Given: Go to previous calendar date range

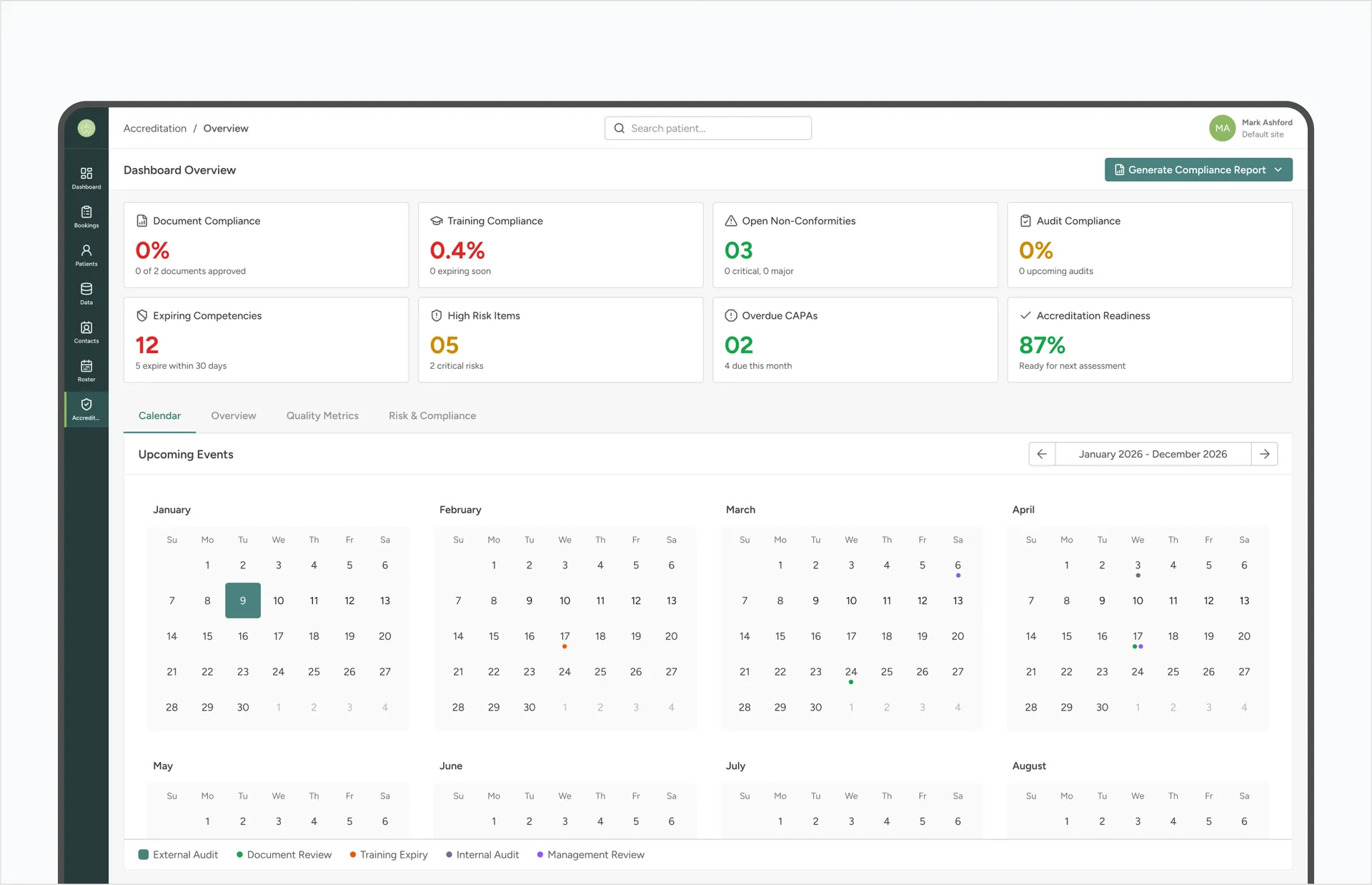Looking at the screenshot, I should tap(1042, 454).
